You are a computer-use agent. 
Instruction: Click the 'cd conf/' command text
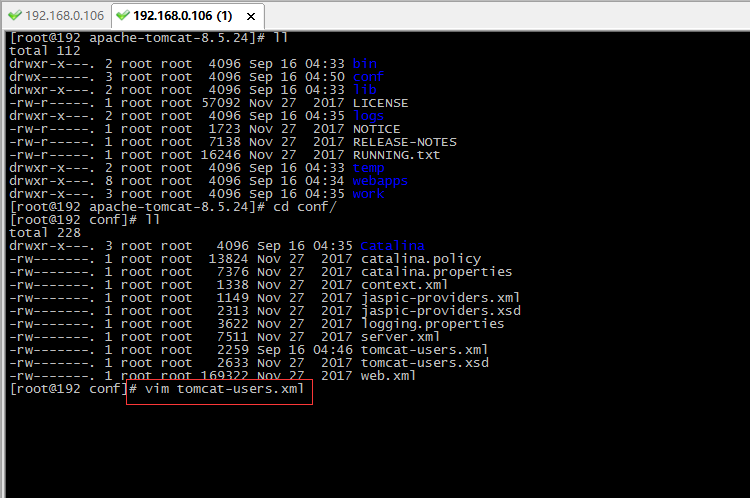[305, 207]
